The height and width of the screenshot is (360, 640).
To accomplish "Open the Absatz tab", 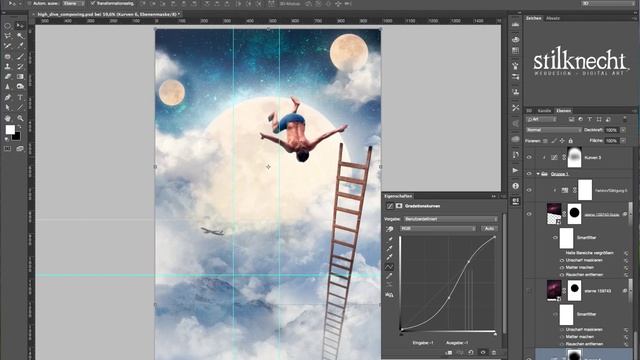I will click(553, 18).
